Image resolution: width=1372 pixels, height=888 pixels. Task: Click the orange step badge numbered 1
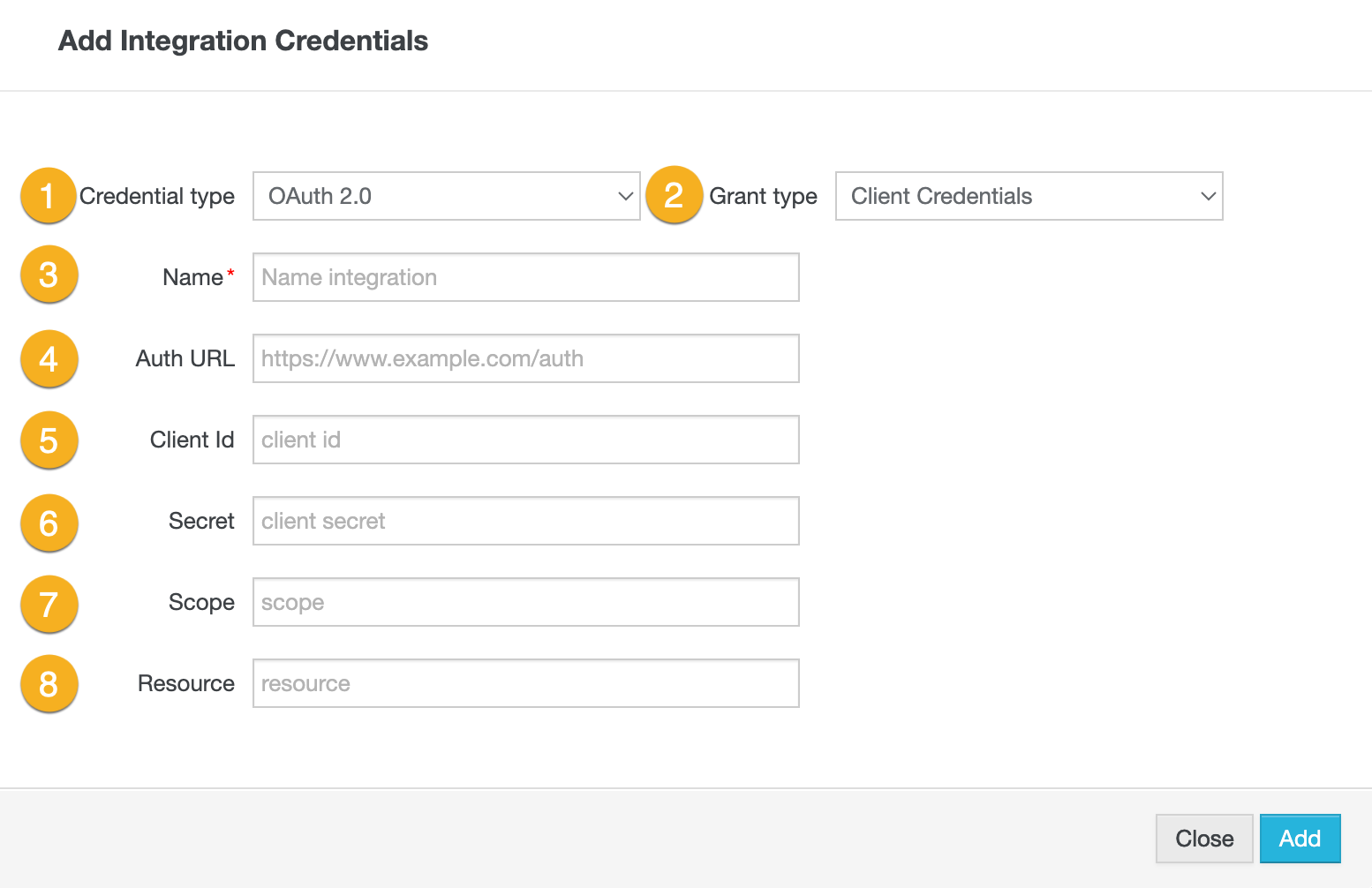tap(49, 196)
